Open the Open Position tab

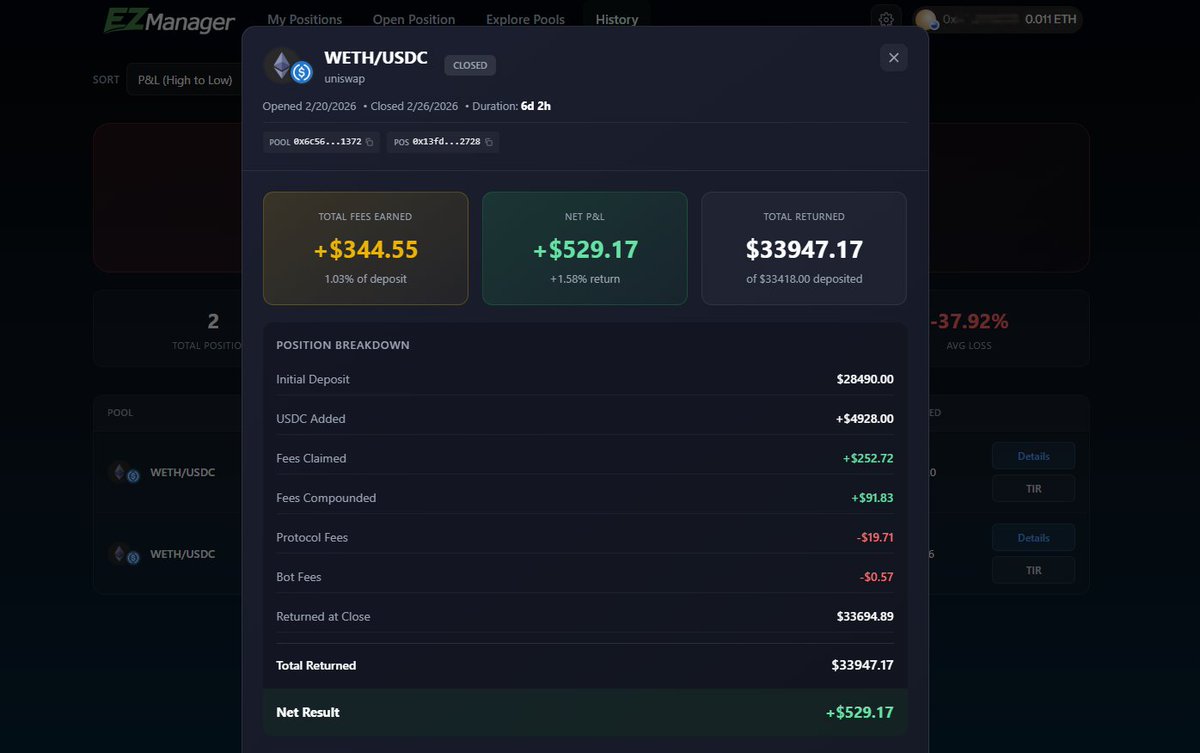(x=414, y=19)
